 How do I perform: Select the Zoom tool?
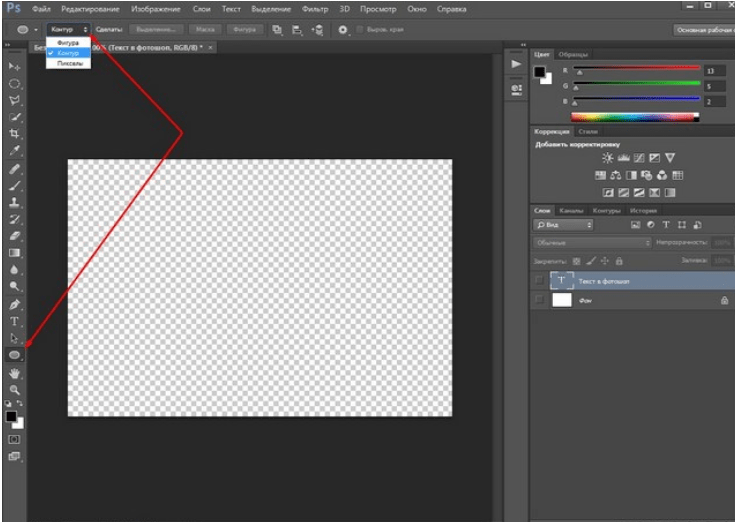pyautogui.click(x=15, y=389)
